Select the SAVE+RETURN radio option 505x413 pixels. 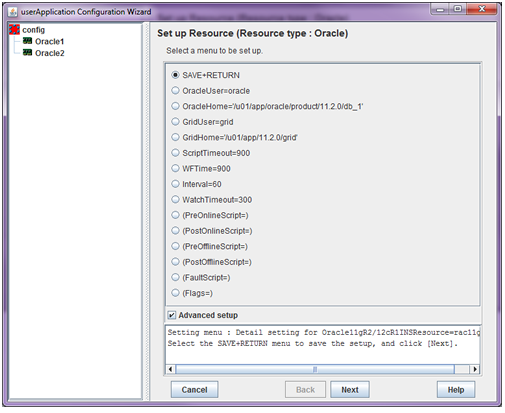pyautogui.click(x=206, y=75)
